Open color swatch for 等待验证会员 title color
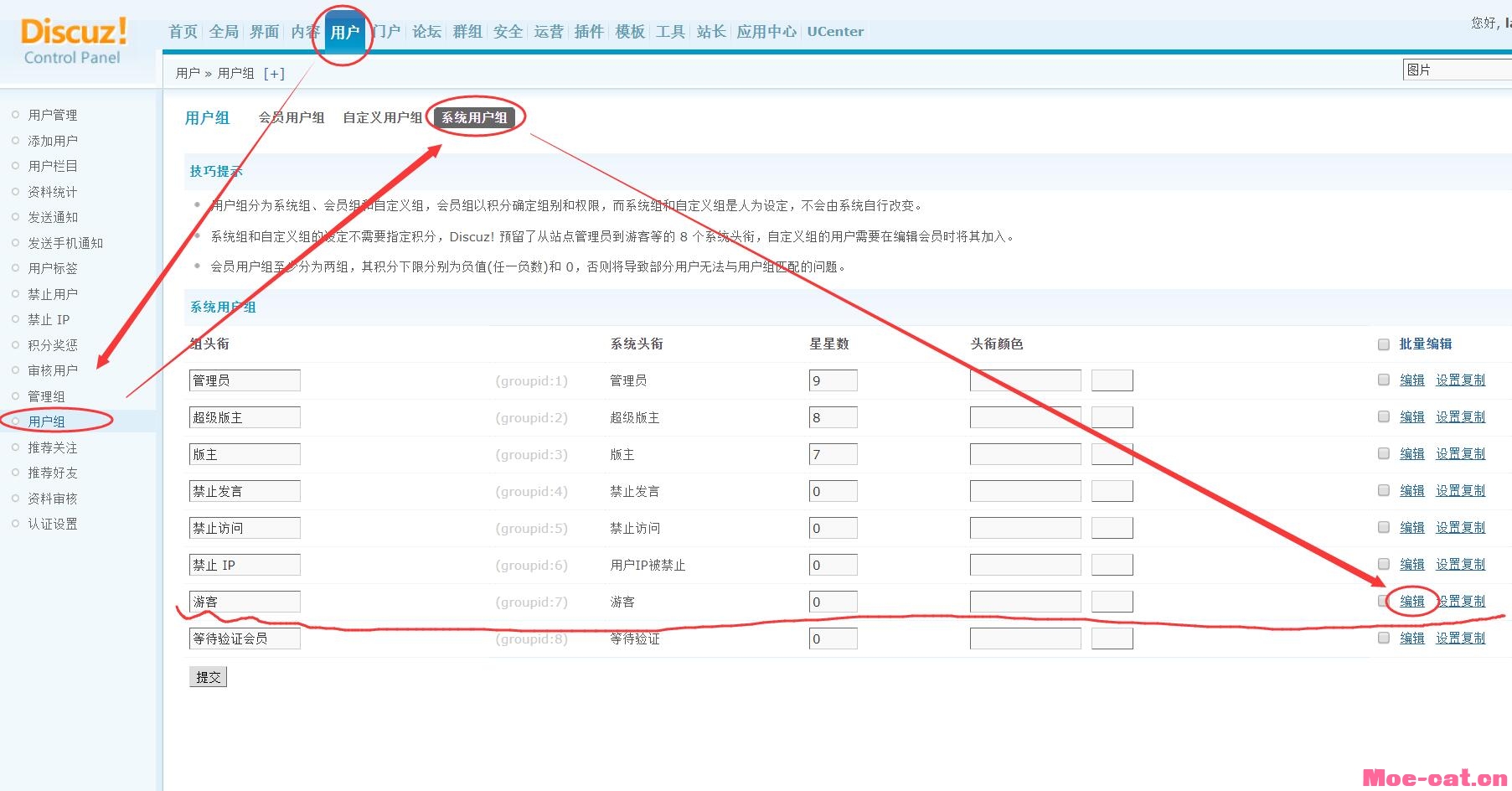1512x791 pixels. [1112, 638]
